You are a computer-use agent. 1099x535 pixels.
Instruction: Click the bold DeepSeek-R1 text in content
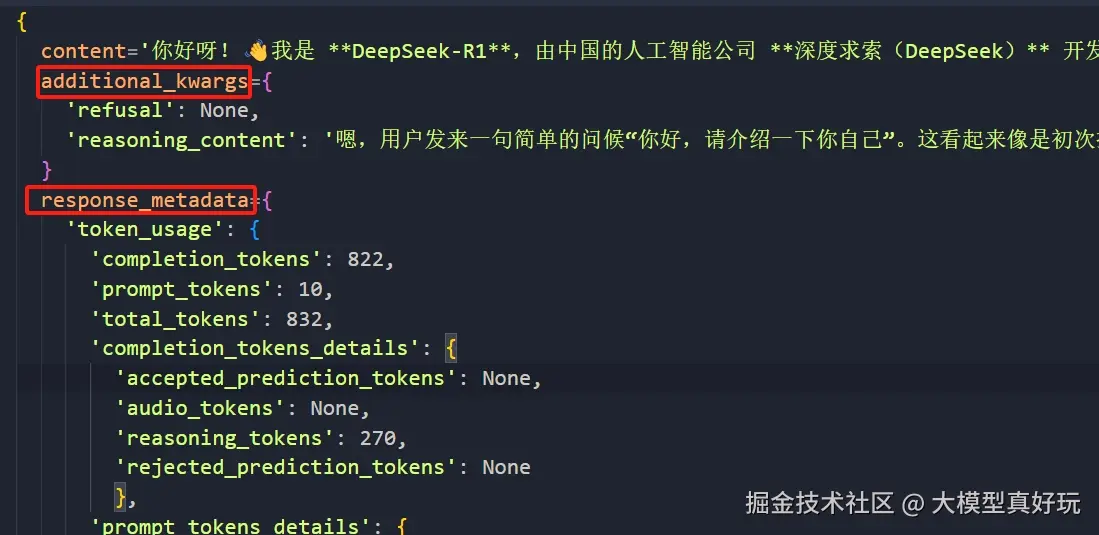tap(419, 52)
